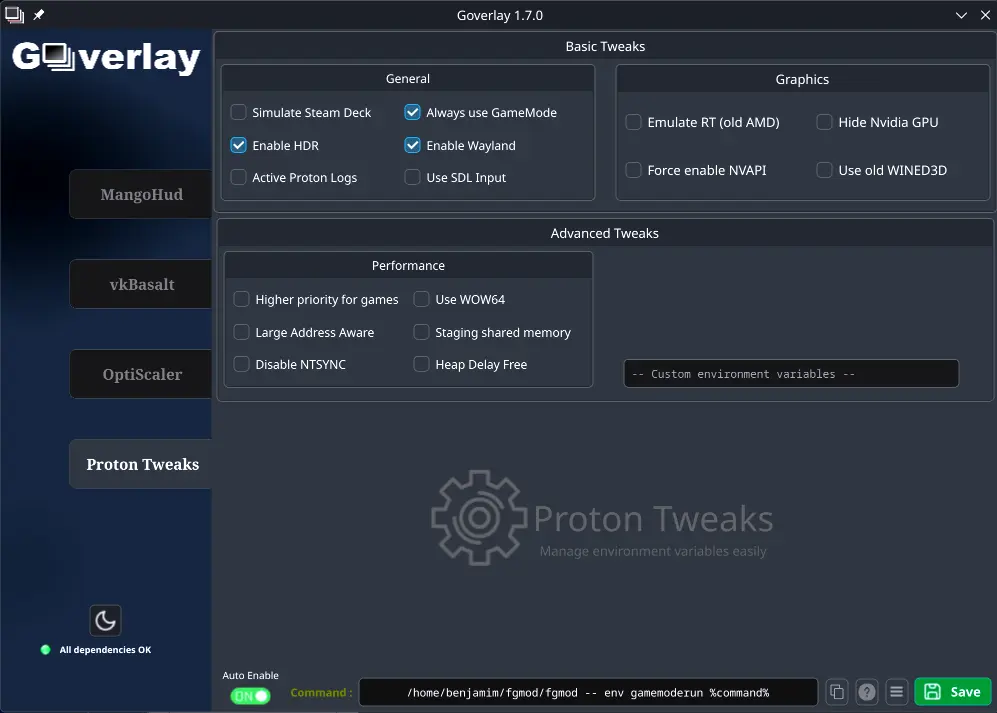The image size is (997, 713).
Task: Click the pin icon in title bar
Action: click(39, 16)
